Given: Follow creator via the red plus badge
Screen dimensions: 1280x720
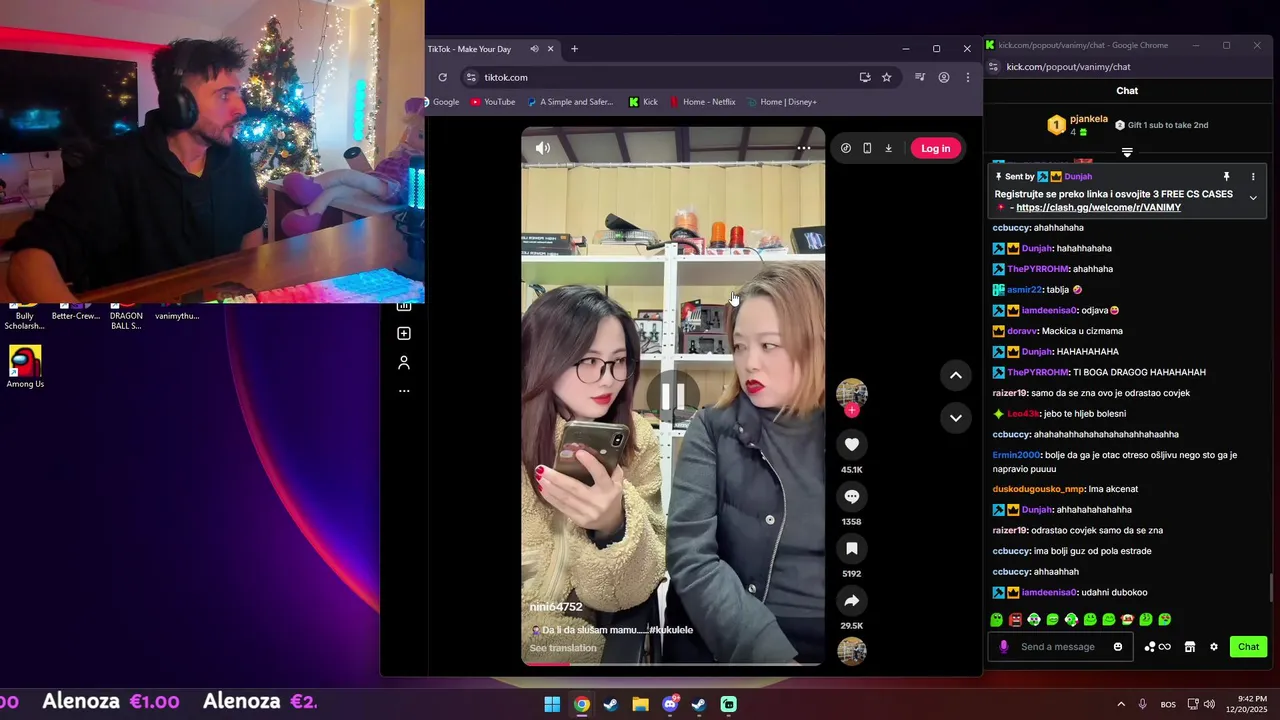Looking at the screenshot, I should 852,410.
